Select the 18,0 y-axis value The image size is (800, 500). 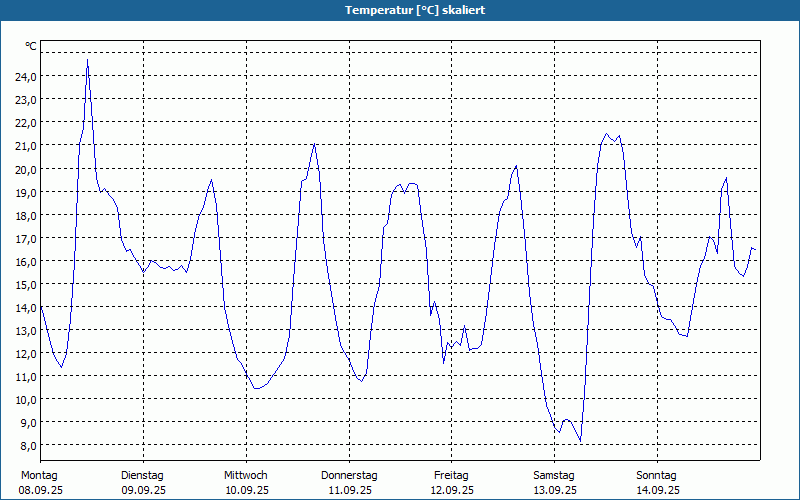[x=26, y=215]
